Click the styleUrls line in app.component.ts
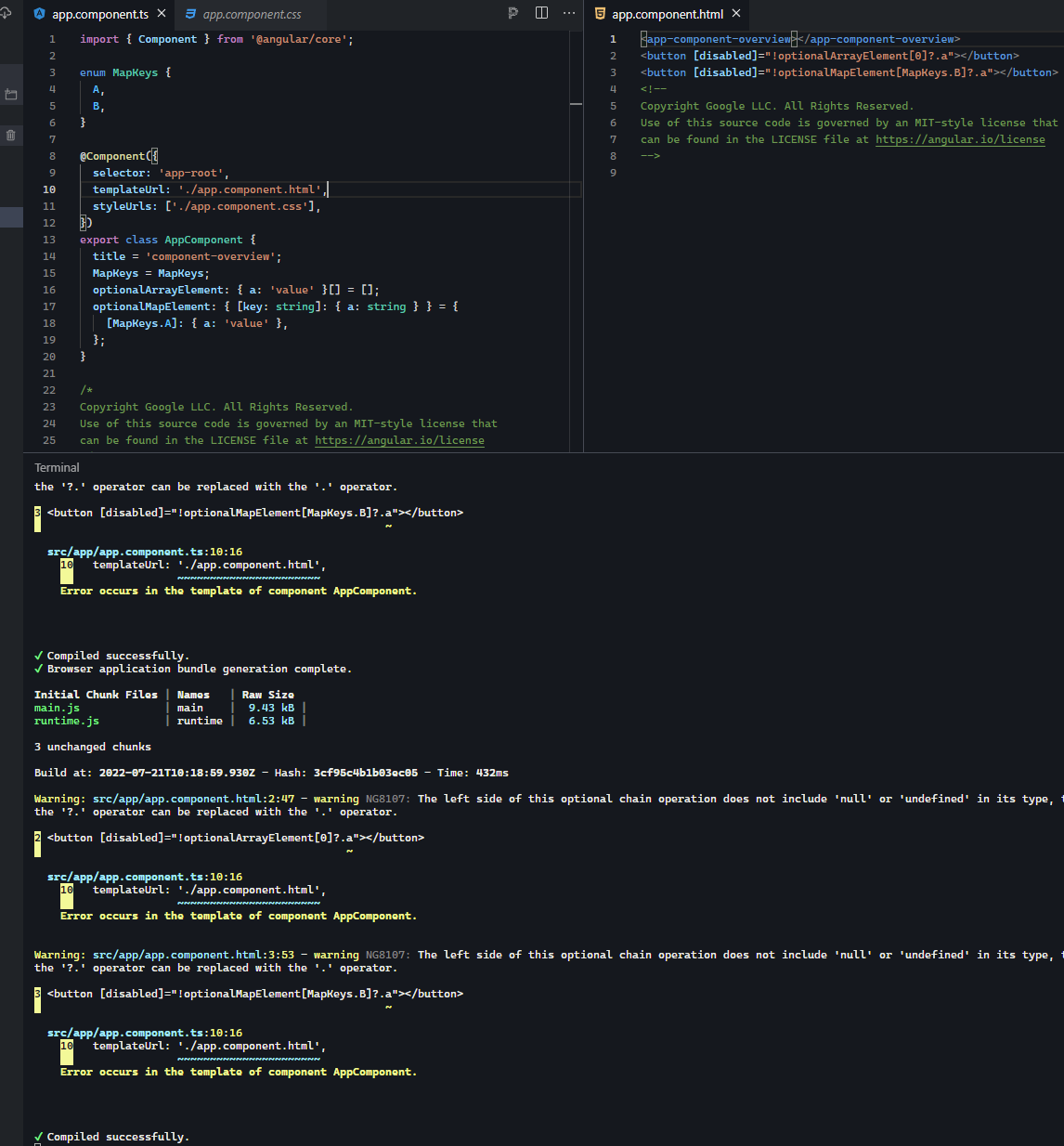1064x1146 pixels. (x=206, y=206)
